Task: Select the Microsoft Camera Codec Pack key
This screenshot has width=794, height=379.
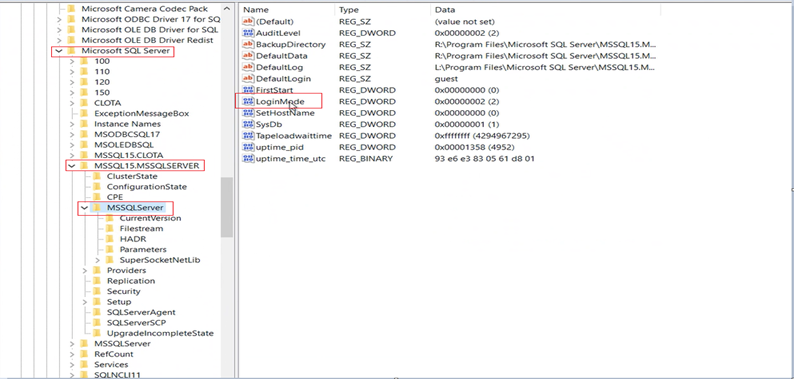Action: click(x=144, y=9)
